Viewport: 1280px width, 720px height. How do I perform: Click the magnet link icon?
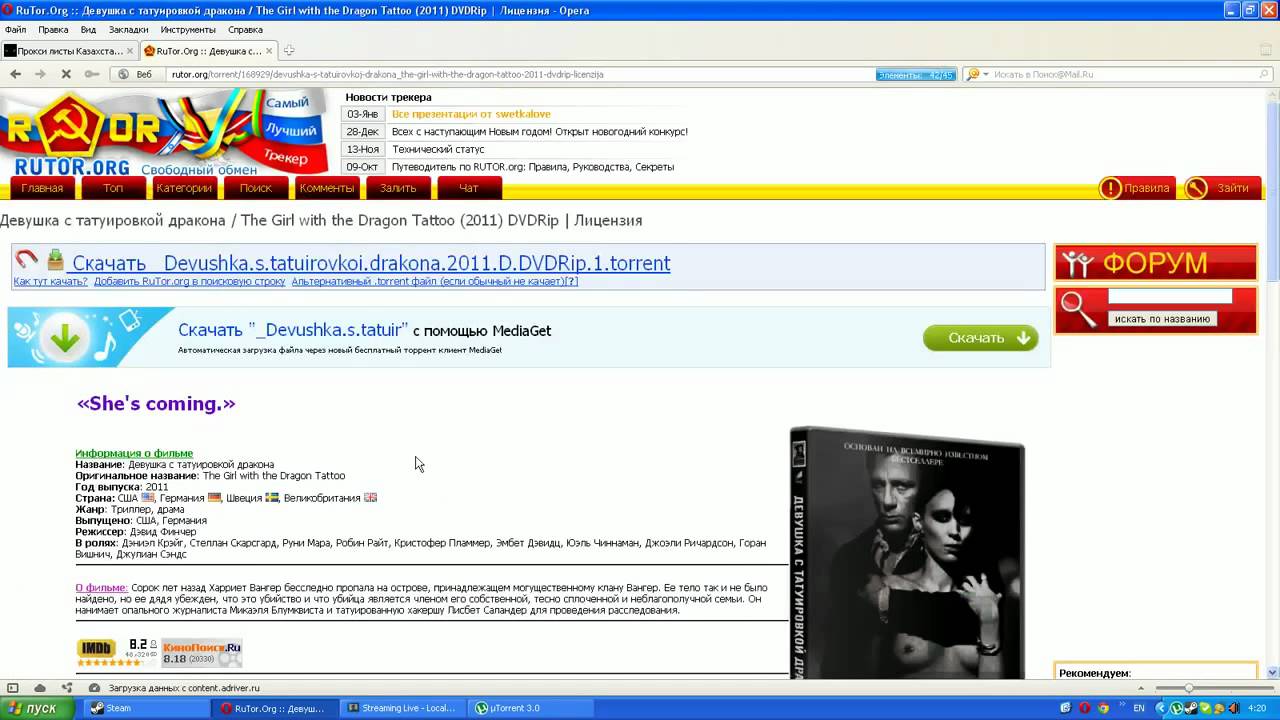point(27,260)
